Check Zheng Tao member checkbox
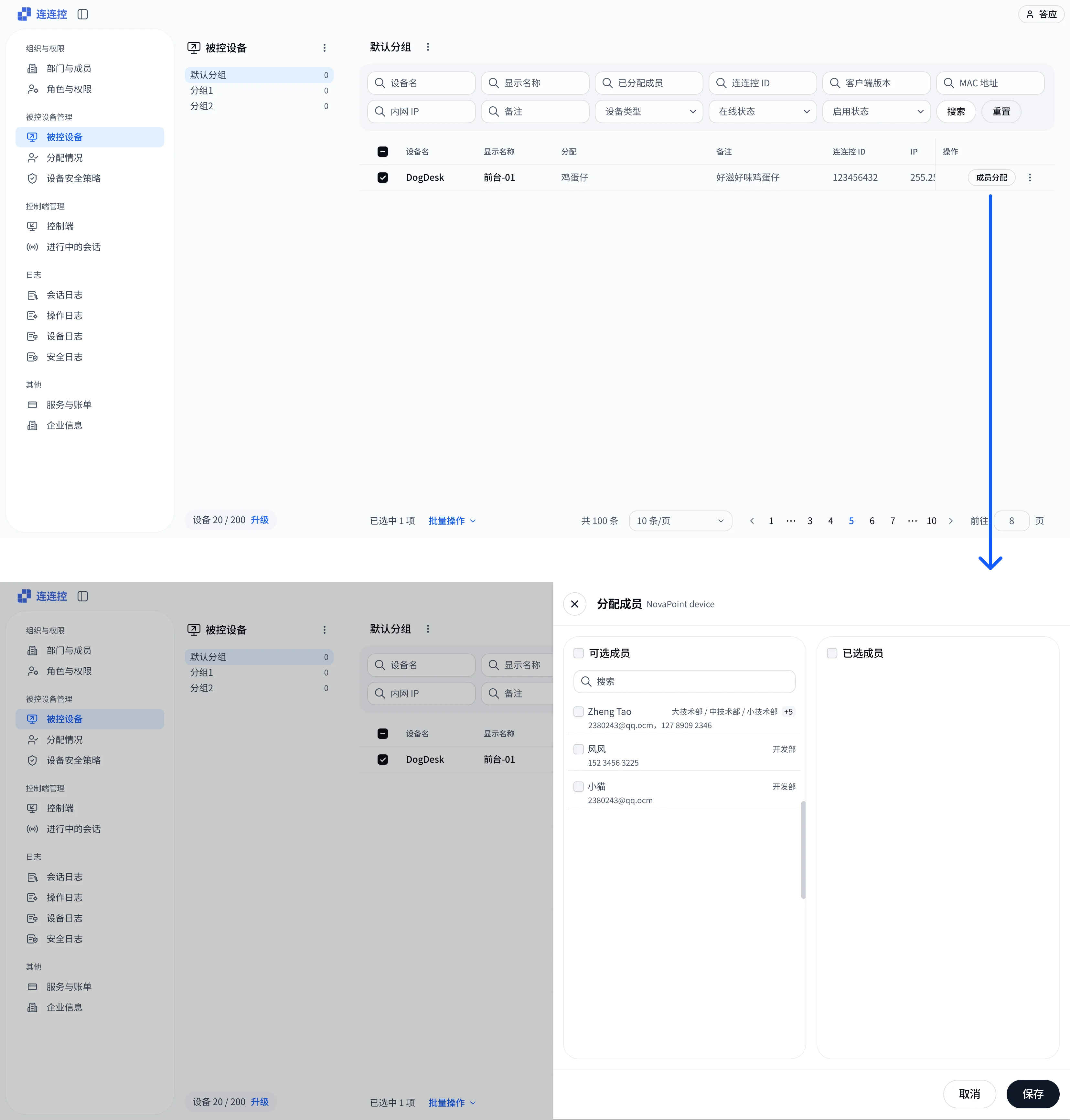 click(x=578, y=712)
